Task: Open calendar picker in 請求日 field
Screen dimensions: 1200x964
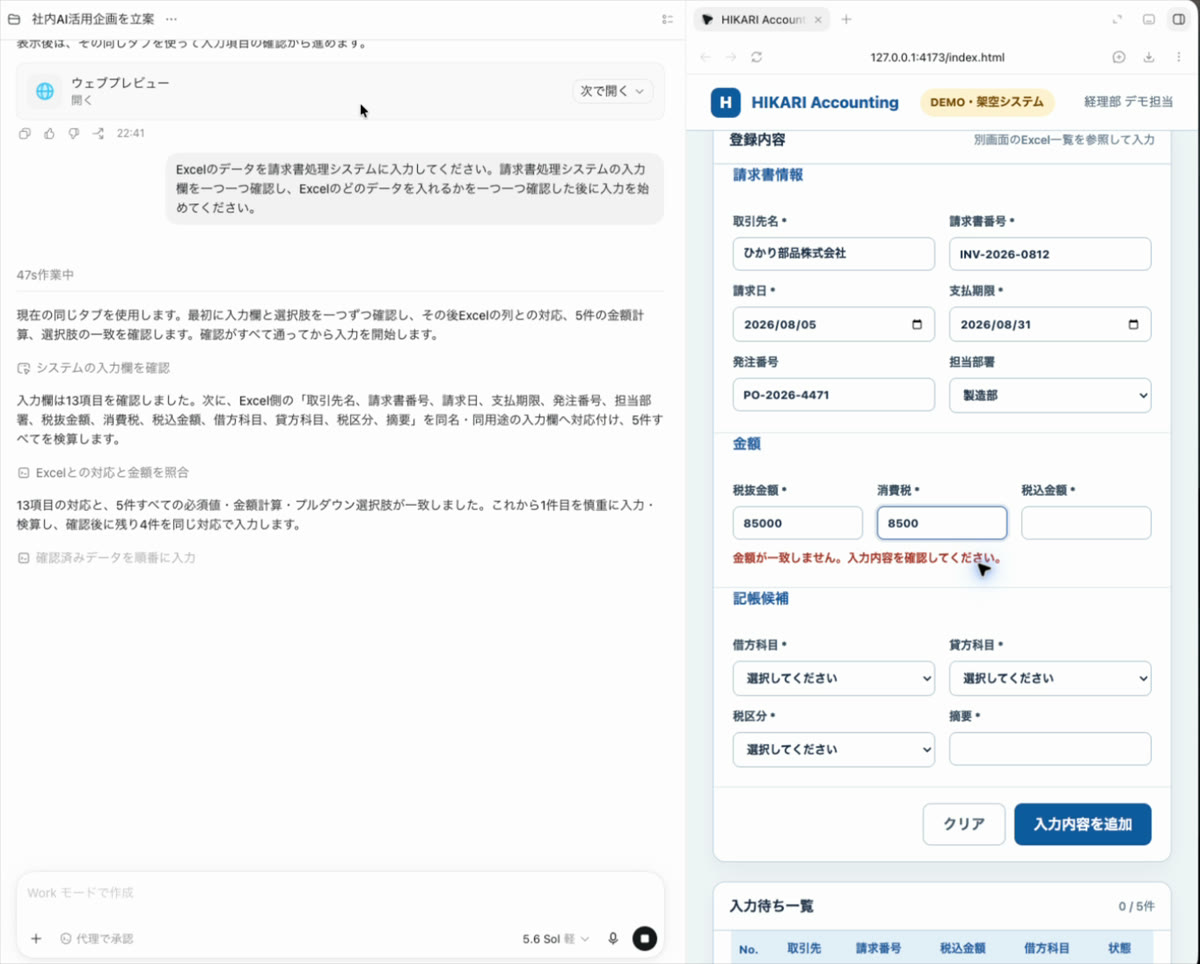Action: pos(917,324)
